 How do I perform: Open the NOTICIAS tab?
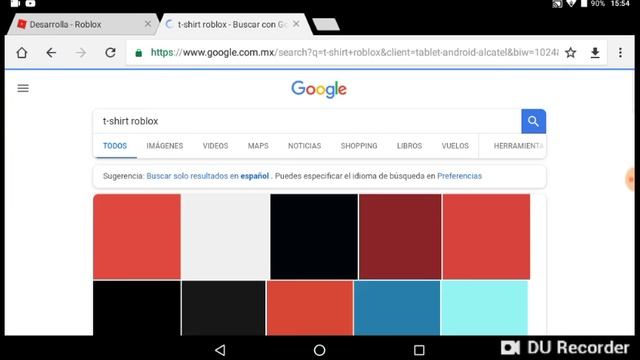point(304,146)
